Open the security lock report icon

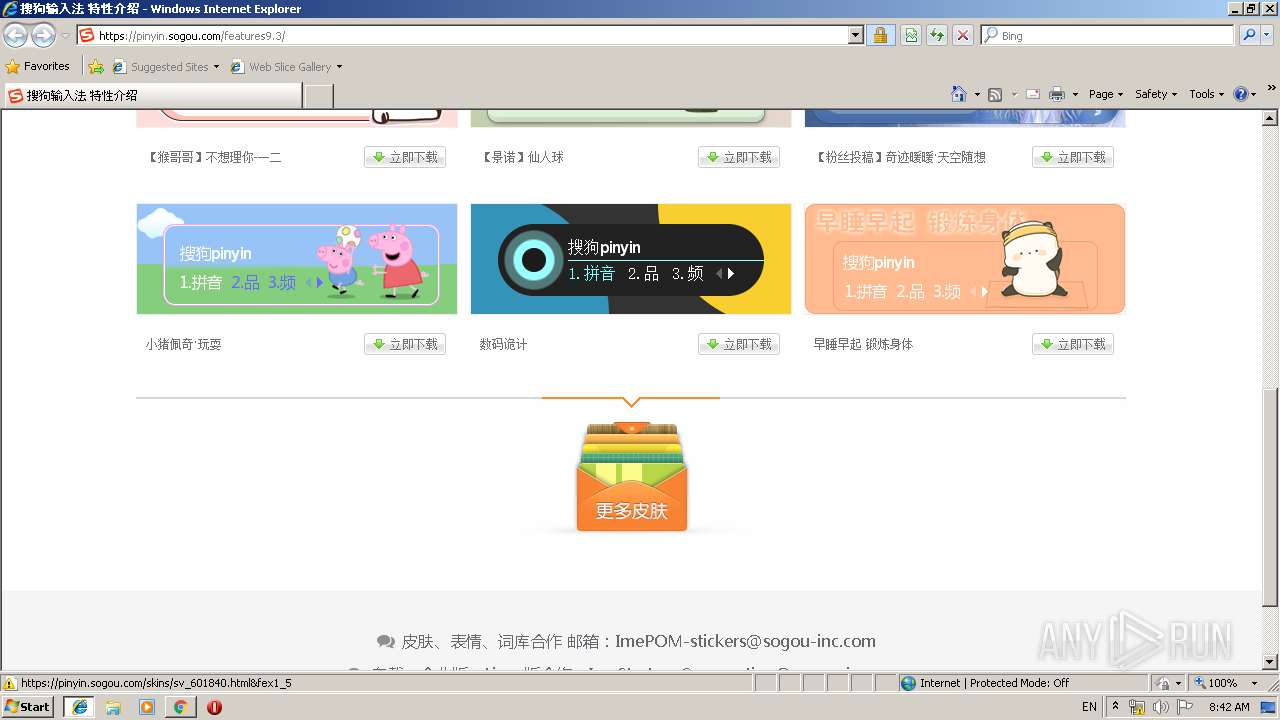[880, 35]
